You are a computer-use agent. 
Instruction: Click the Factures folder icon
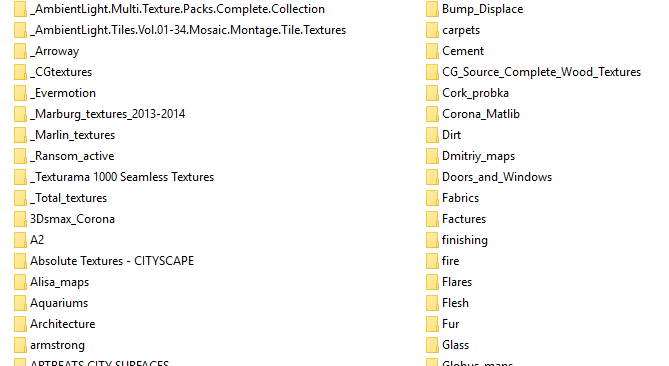coord(432,219)
